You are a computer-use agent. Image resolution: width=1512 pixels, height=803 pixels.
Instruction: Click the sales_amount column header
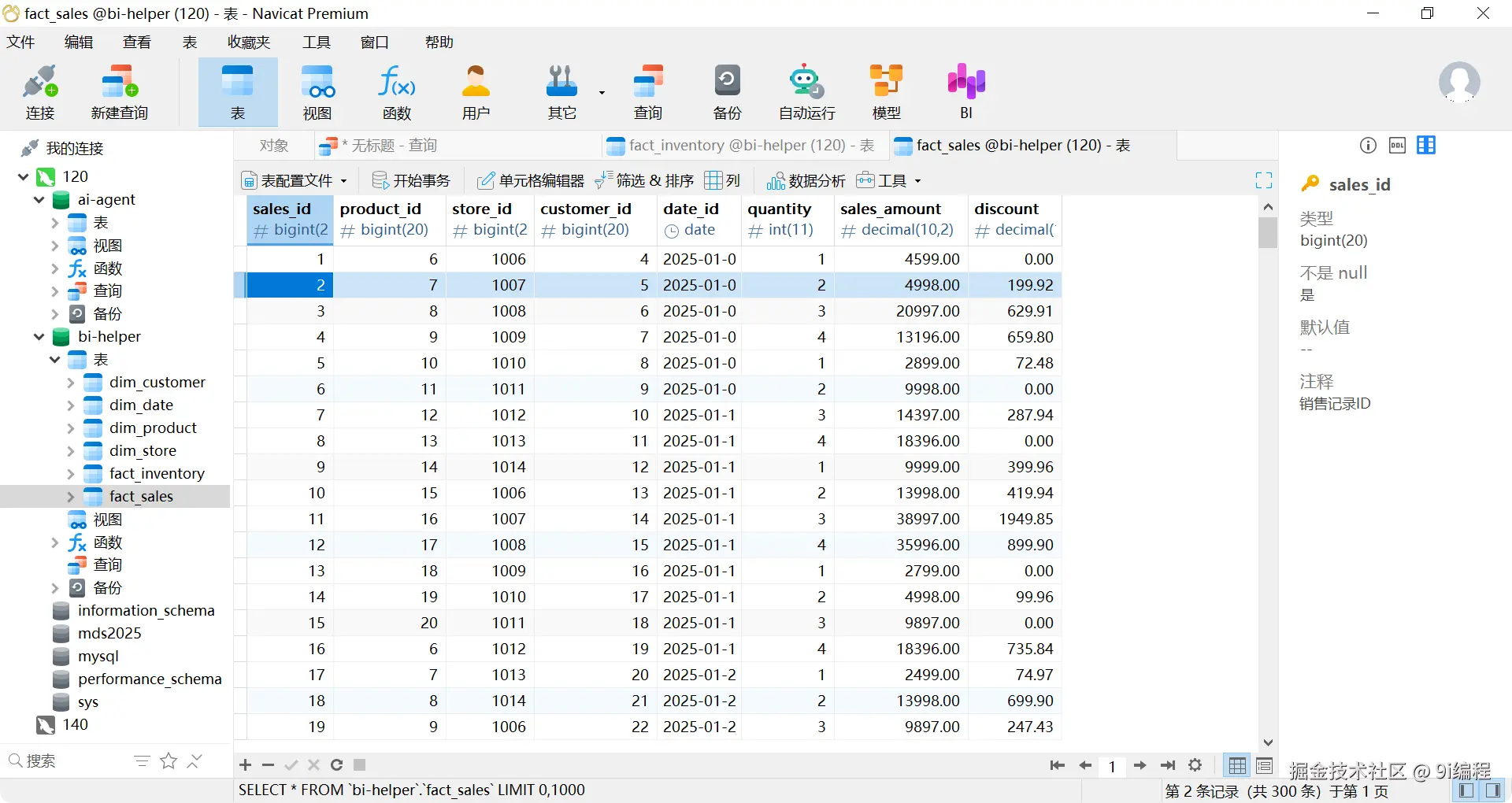pos(900,220)
